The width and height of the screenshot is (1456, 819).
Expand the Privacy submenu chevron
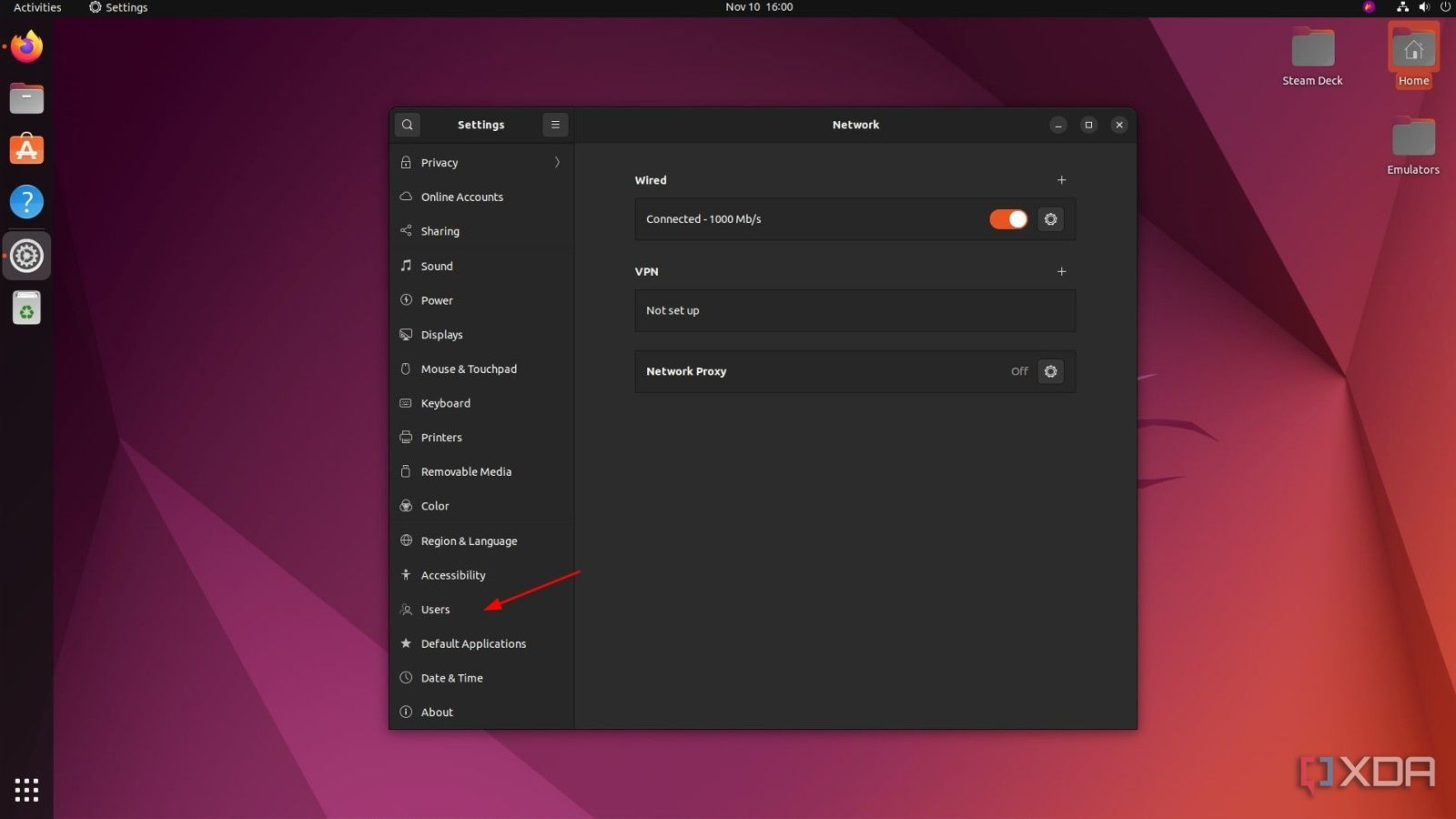557,163
